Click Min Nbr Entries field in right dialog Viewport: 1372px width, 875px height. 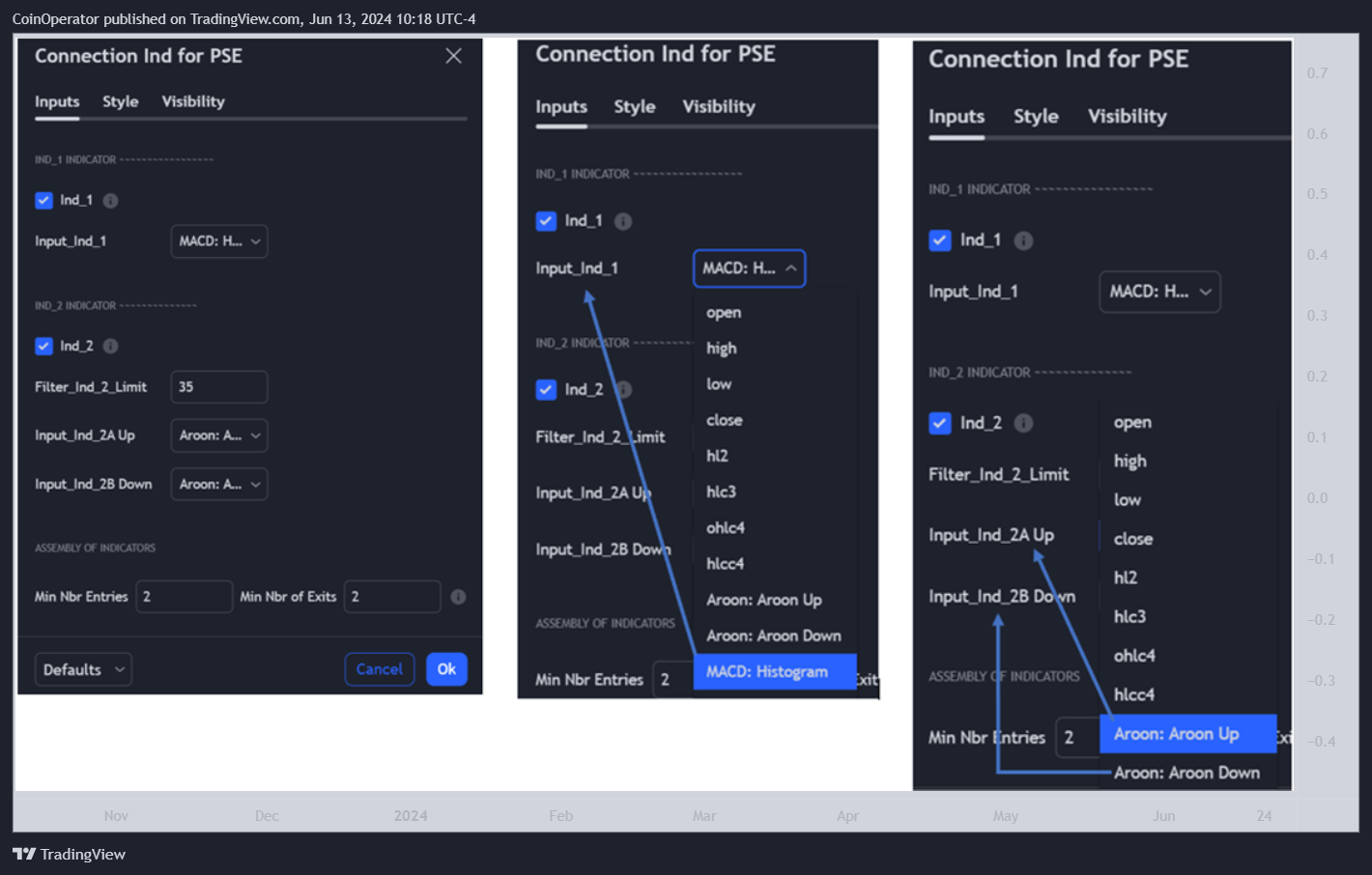(x=1077, y=738)
